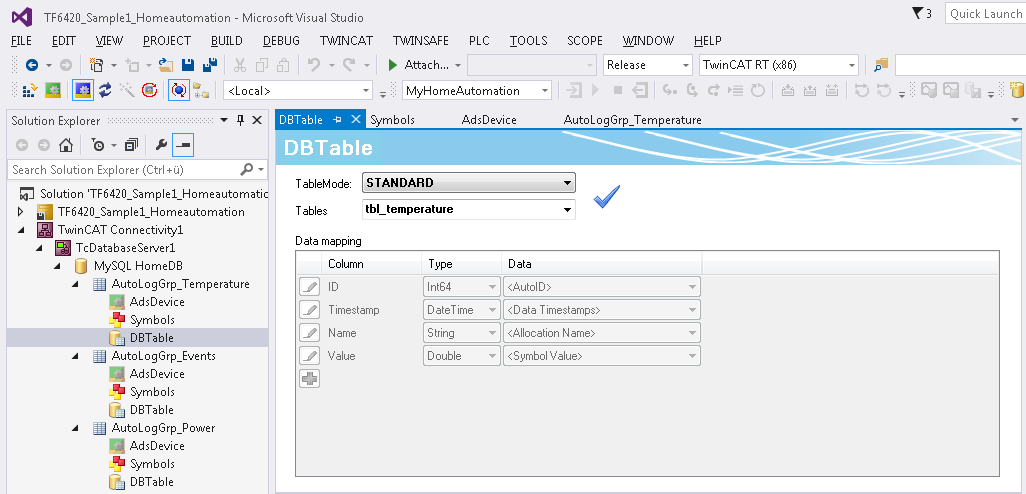The image size is (1026, 494).
Task: Open the Int64 type dropdown for ID
Action: coord(462,287)
